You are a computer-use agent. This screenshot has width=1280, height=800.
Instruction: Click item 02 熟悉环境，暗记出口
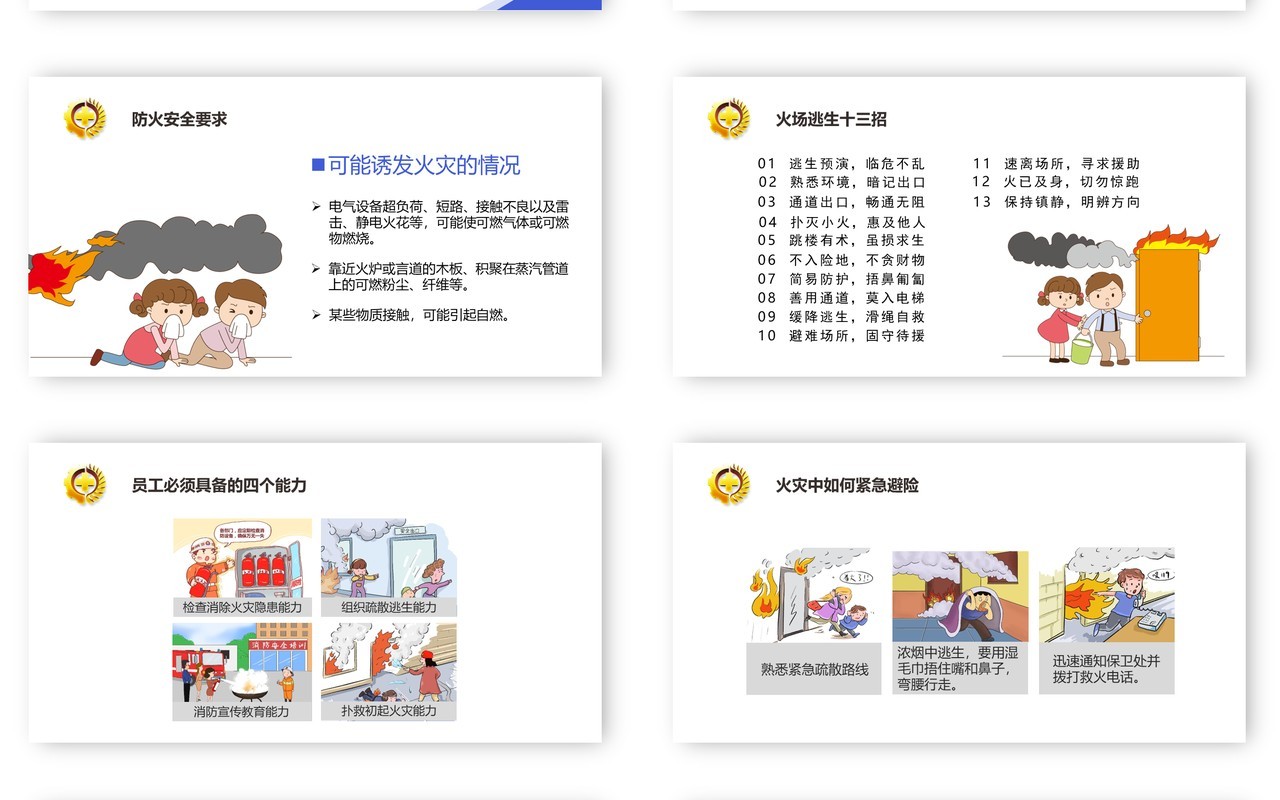(841, 182)
